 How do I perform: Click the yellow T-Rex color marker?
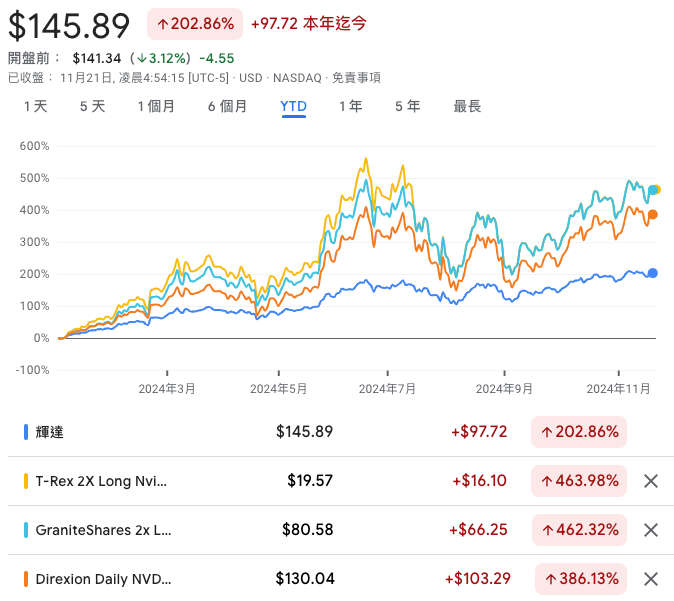(x=26, y=481)
